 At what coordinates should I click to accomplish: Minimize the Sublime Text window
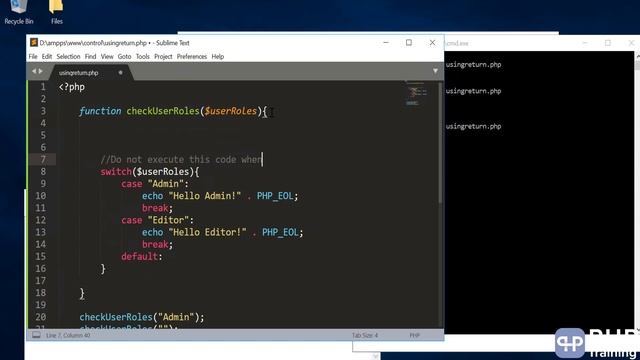click(x=386, y=42)
